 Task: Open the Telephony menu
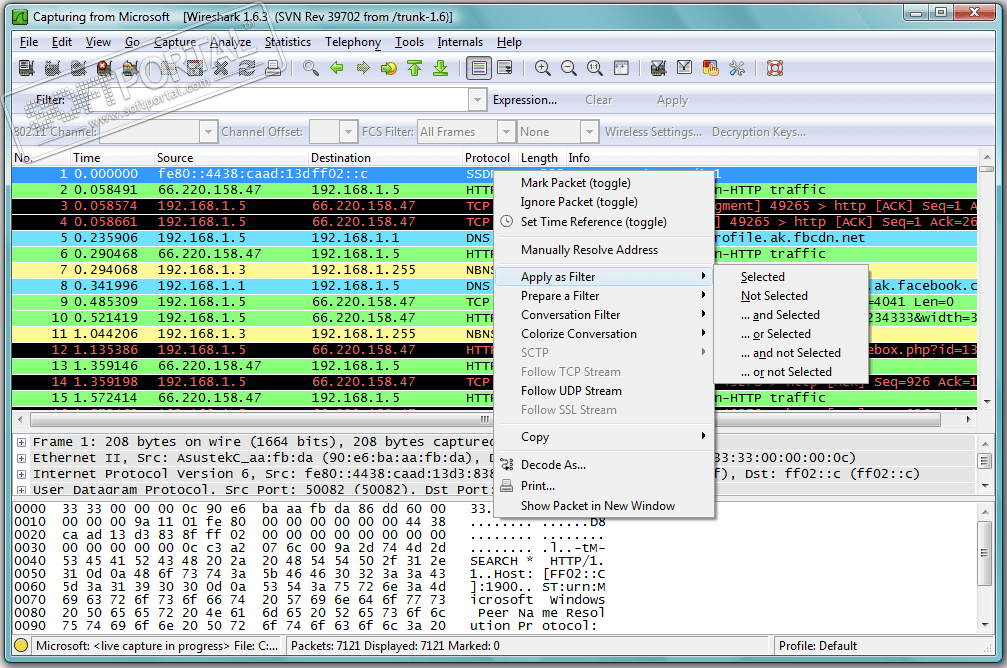353,42
